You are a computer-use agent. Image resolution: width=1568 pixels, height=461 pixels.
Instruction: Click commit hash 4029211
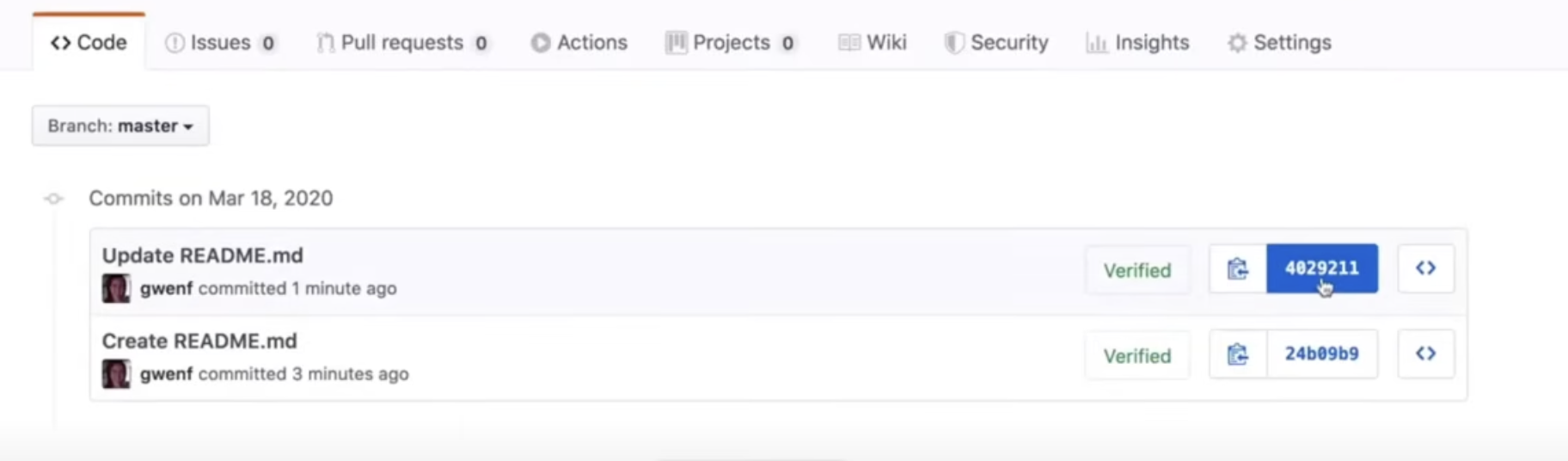click(1321, 268)
